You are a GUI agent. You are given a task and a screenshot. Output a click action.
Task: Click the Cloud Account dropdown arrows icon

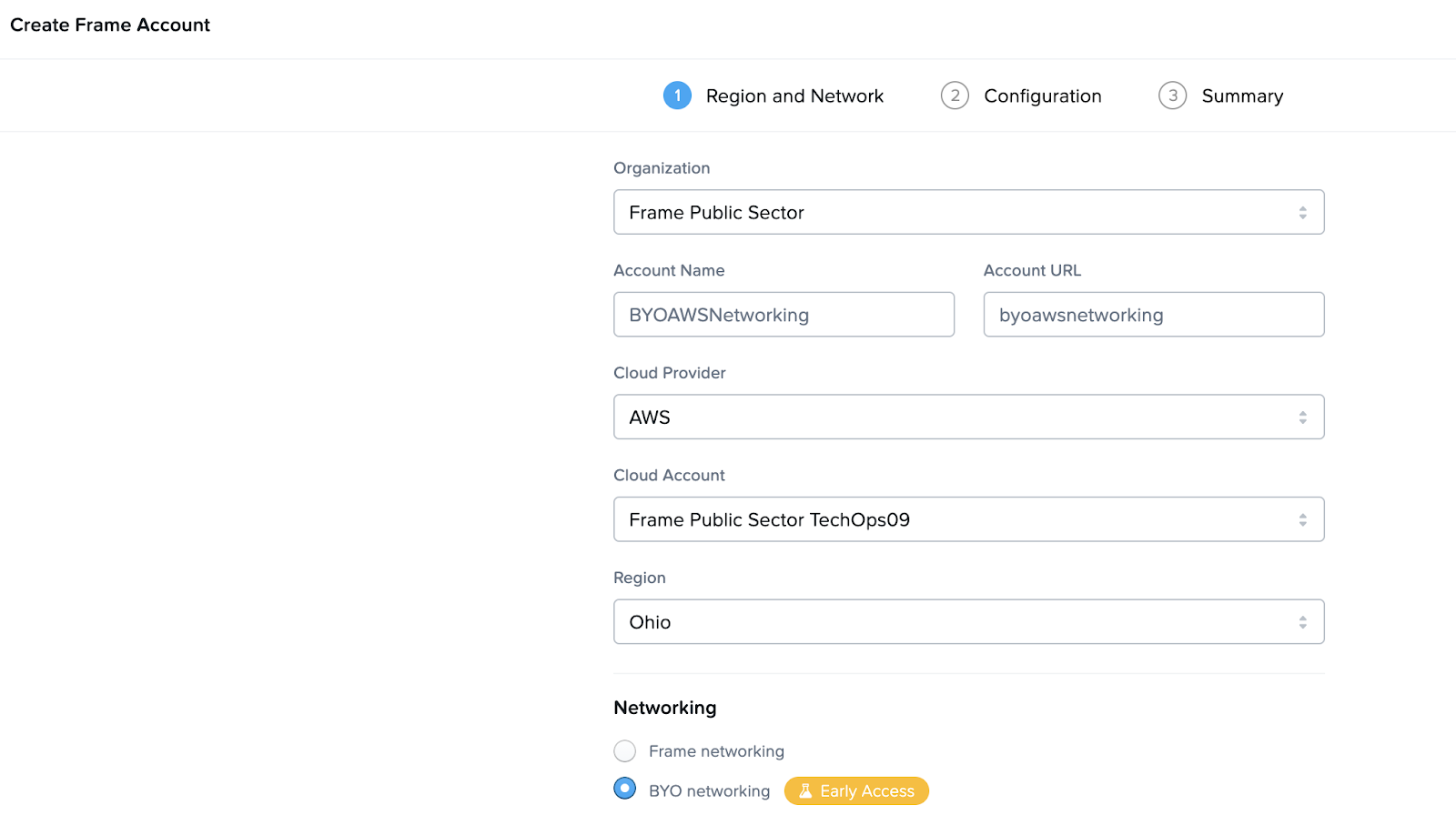(1302, 520)
